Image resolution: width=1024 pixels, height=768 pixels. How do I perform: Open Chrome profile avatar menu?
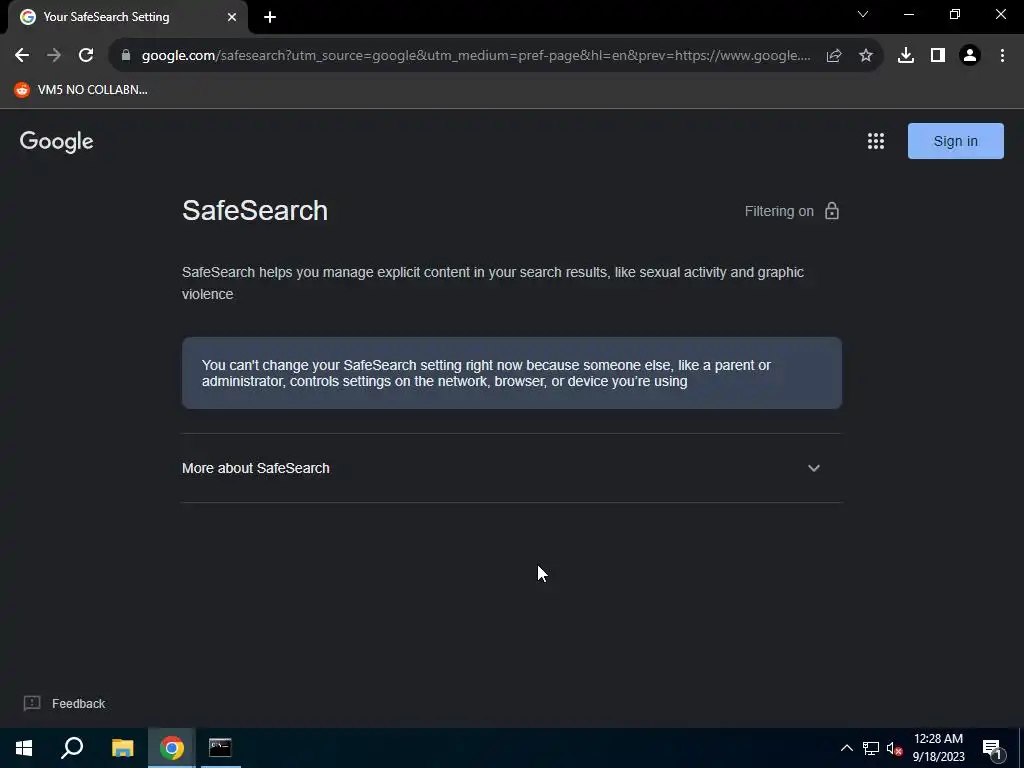pos(970,56)
